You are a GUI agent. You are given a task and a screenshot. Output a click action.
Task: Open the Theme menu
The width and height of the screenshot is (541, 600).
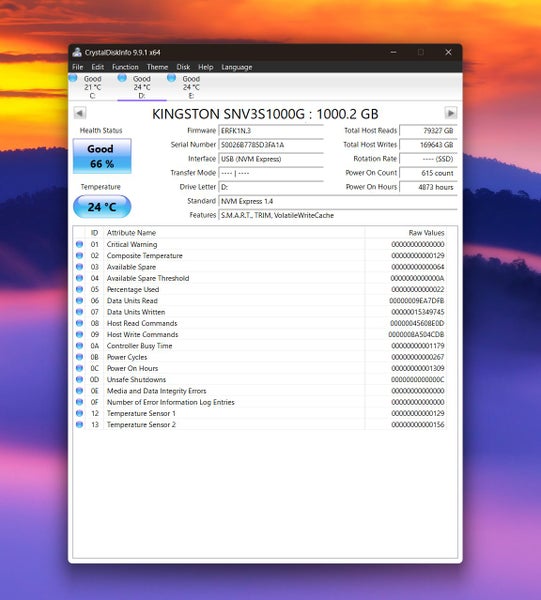[157, 67]
